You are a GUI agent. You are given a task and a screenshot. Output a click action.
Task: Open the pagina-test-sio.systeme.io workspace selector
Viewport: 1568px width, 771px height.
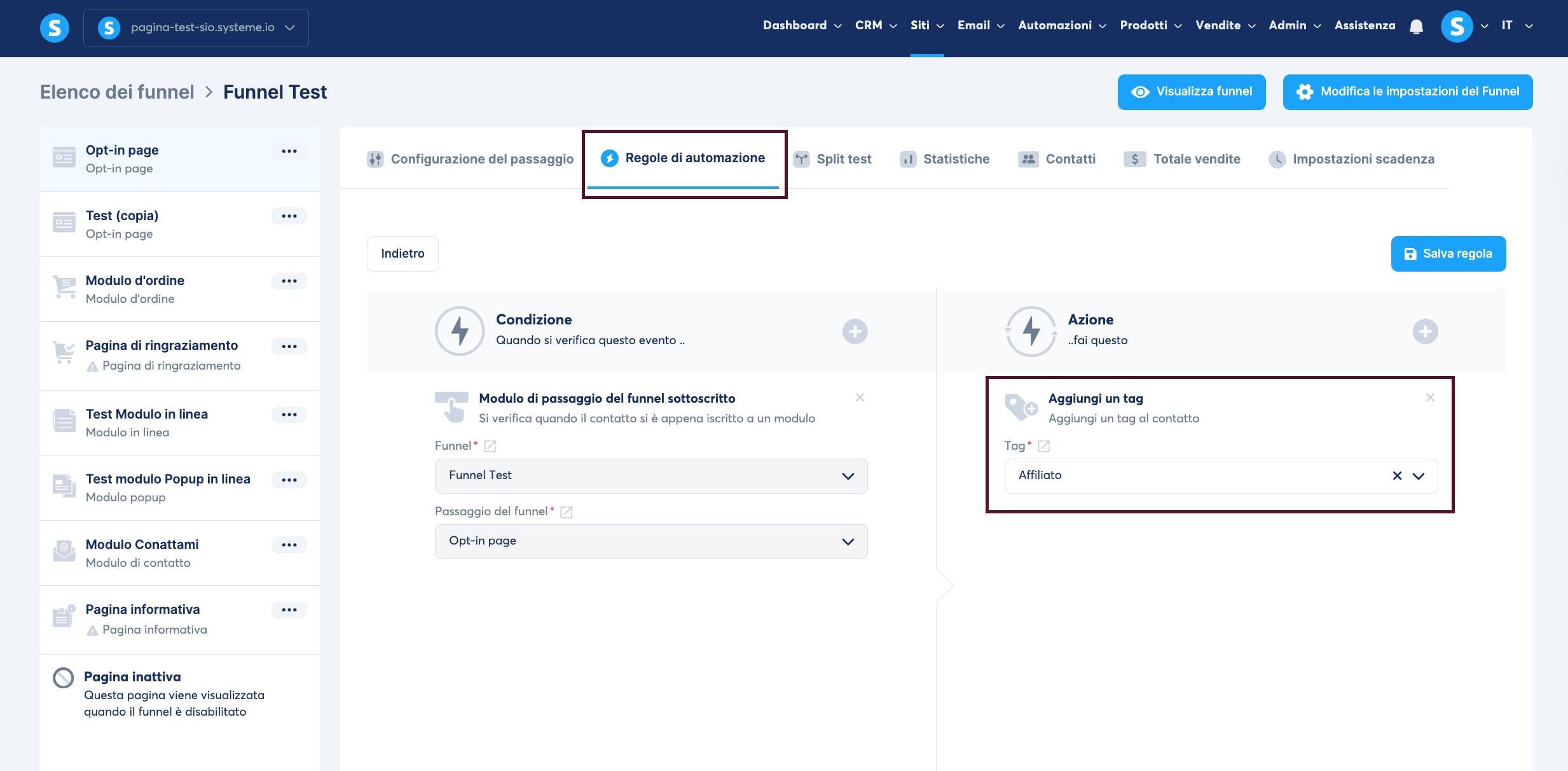pos(196,27)
